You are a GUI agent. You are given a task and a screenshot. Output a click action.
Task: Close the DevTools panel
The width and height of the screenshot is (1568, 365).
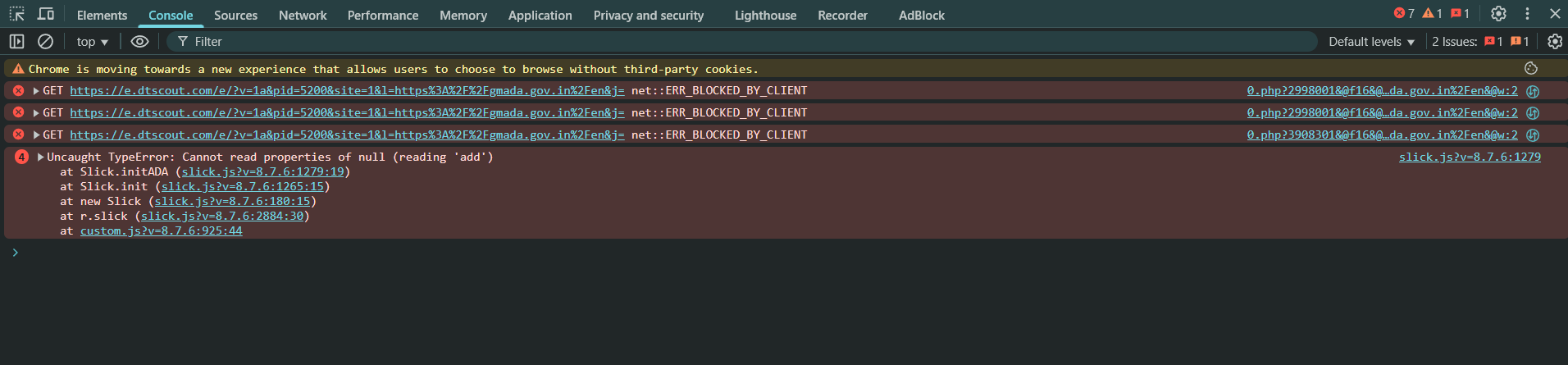click(1555, 14)
